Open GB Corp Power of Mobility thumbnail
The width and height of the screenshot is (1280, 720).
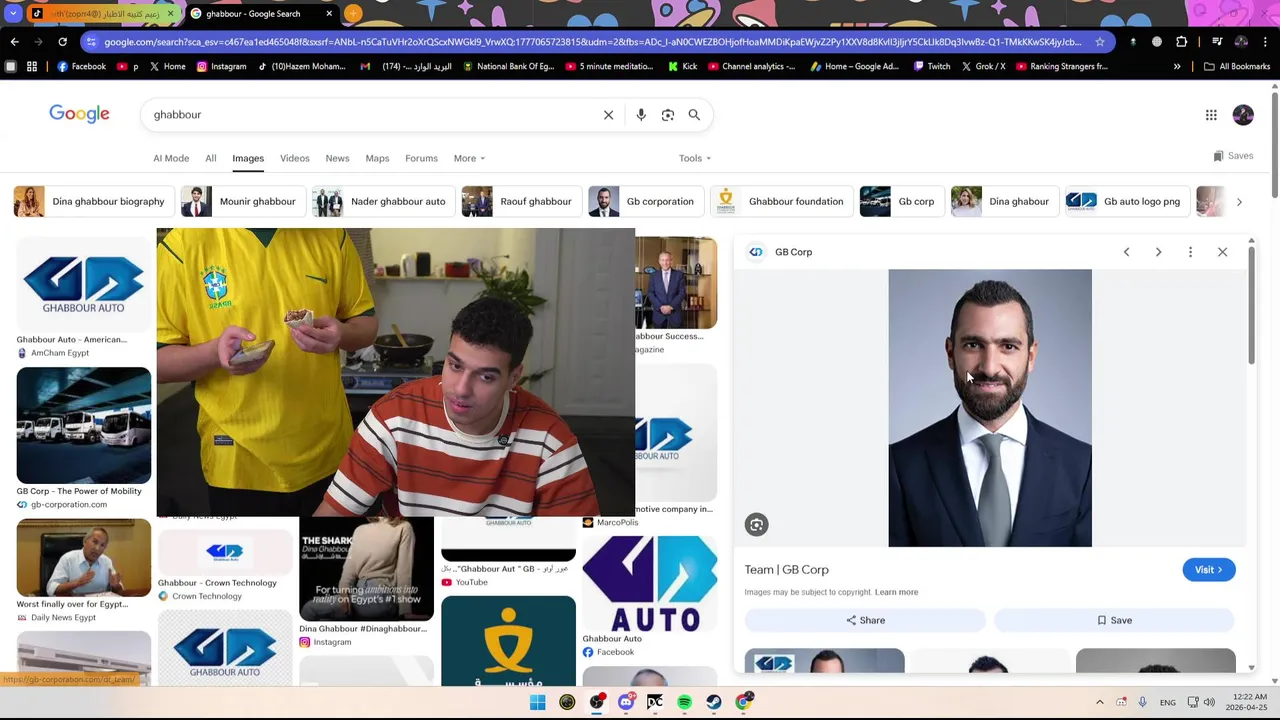point(83,426)
